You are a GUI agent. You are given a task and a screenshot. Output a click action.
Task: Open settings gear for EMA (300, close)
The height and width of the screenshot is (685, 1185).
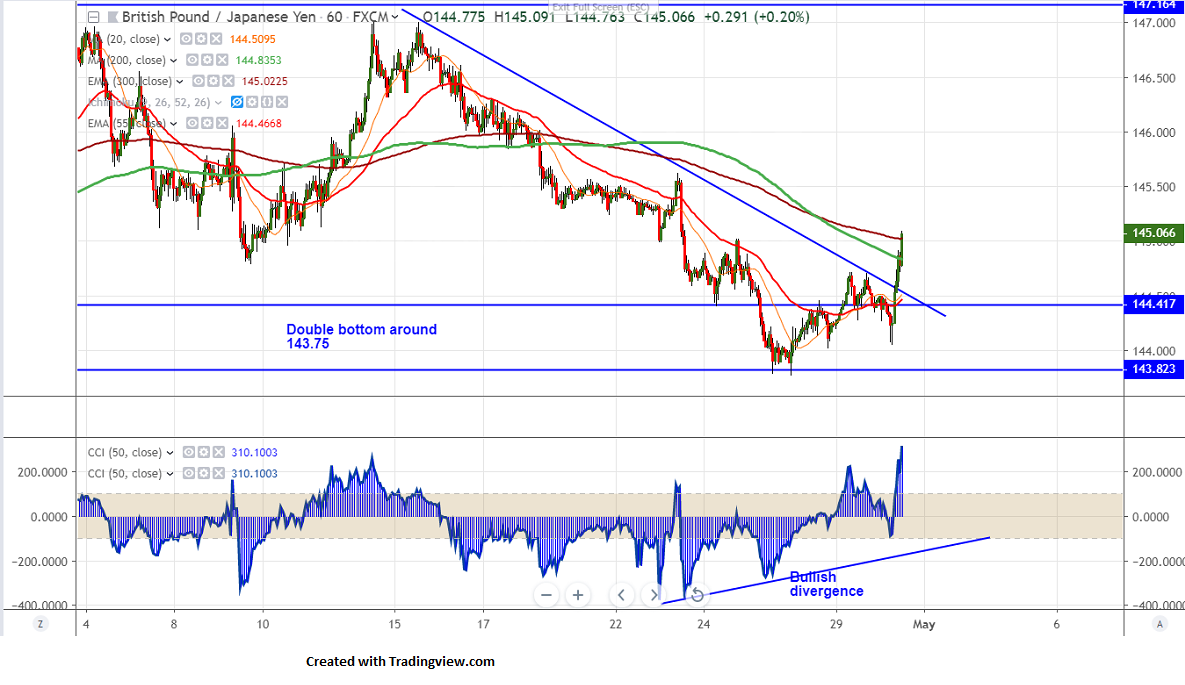tap(213, 81)
